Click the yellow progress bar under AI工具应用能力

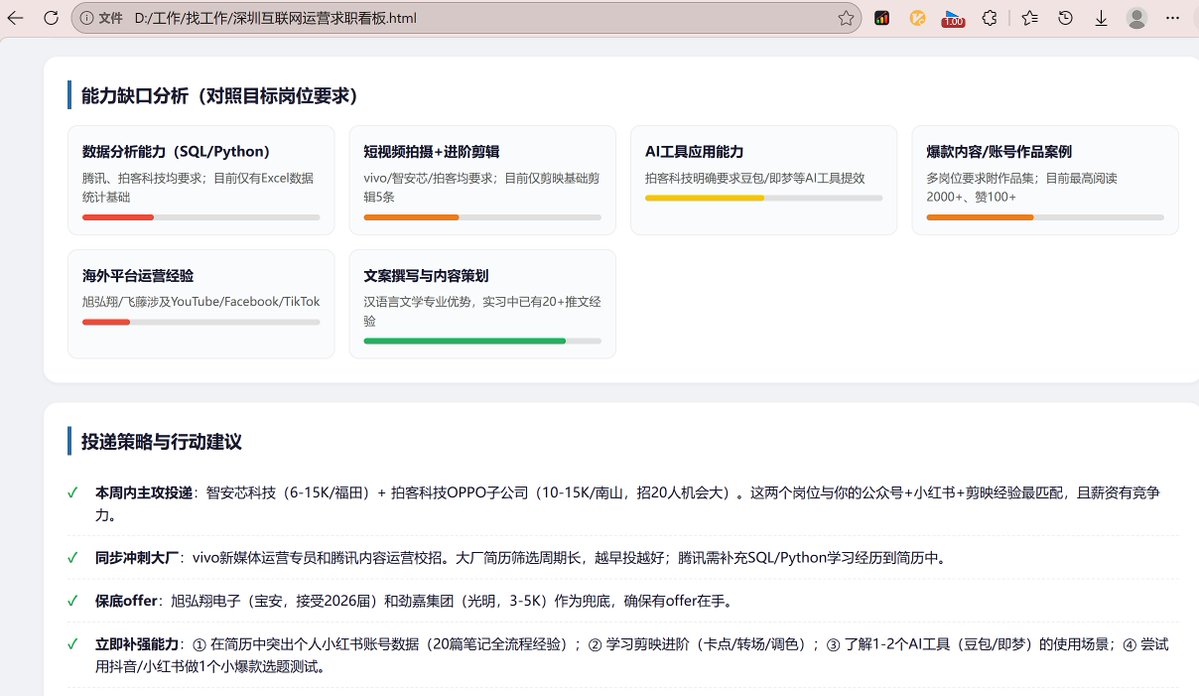coord(763,198)
